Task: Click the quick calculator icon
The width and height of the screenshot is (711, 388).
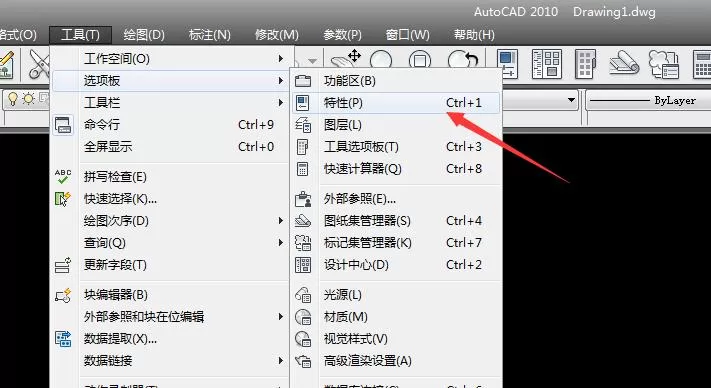Action: pyautogui.click(x=302, y=169)
